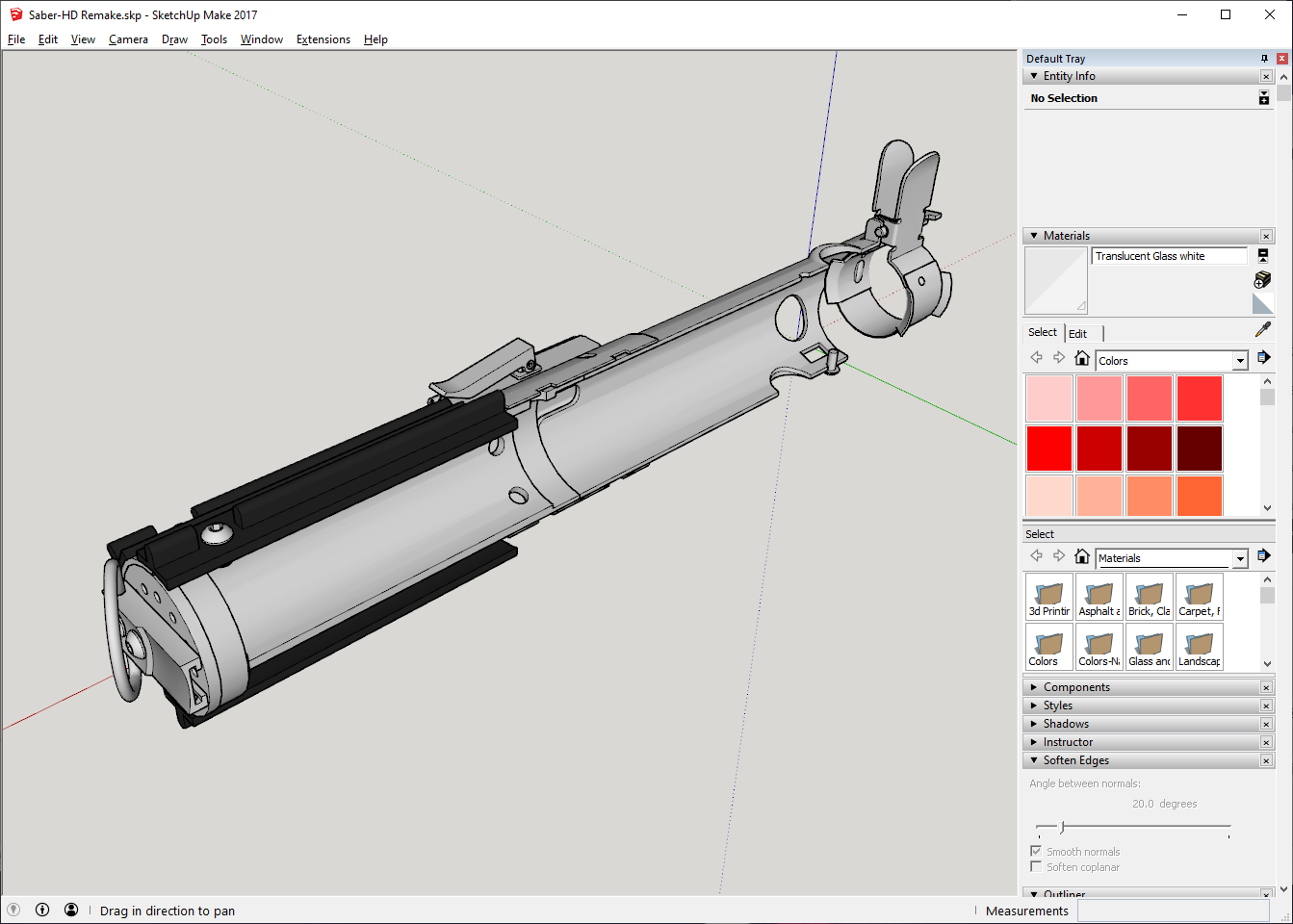Select the lightest pink color swatch
The height and width of the screenshot is (924, 1293).
(1049, 398)
